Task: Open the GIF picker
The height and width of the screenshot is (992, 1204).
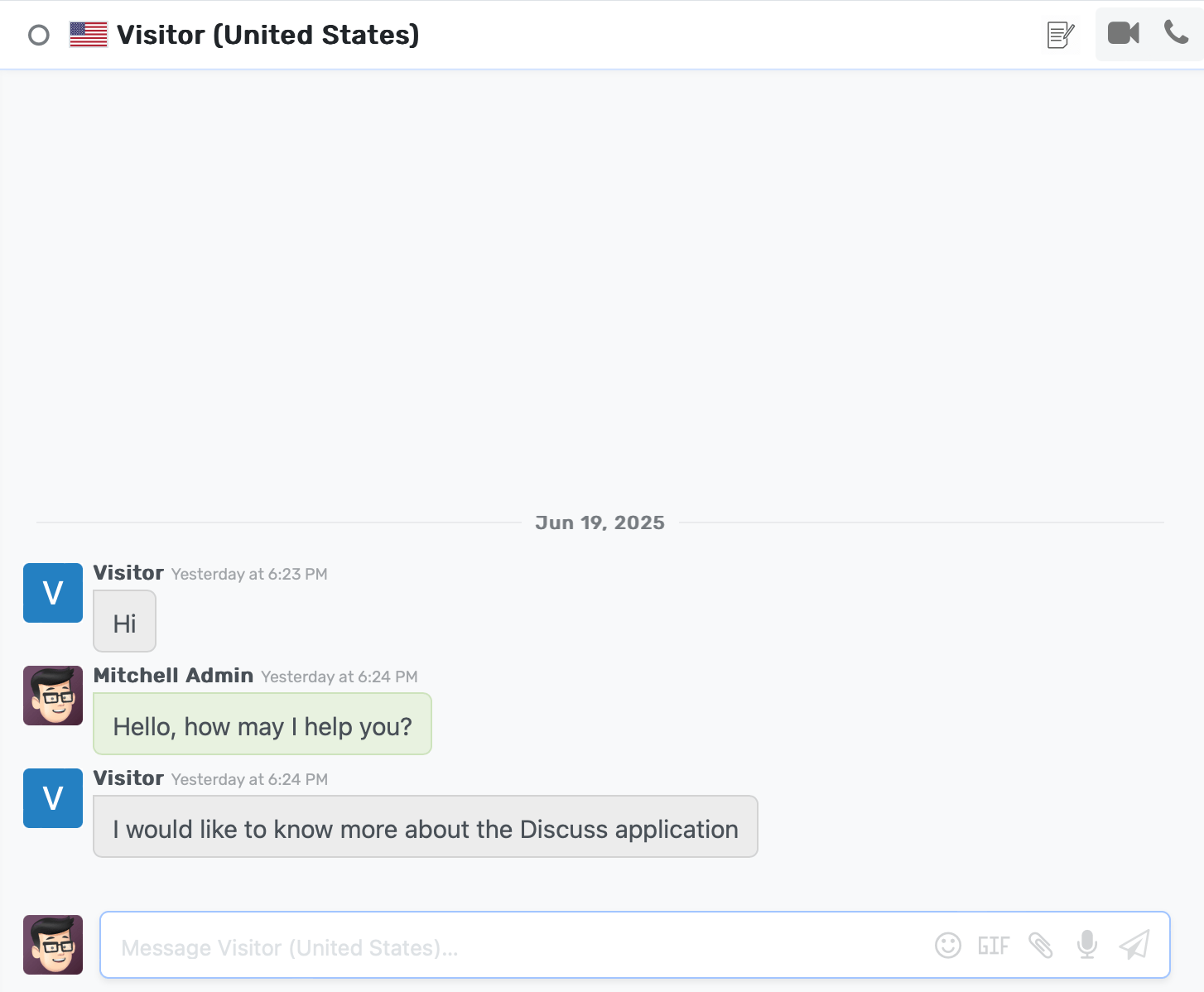Action: point(993,945)
